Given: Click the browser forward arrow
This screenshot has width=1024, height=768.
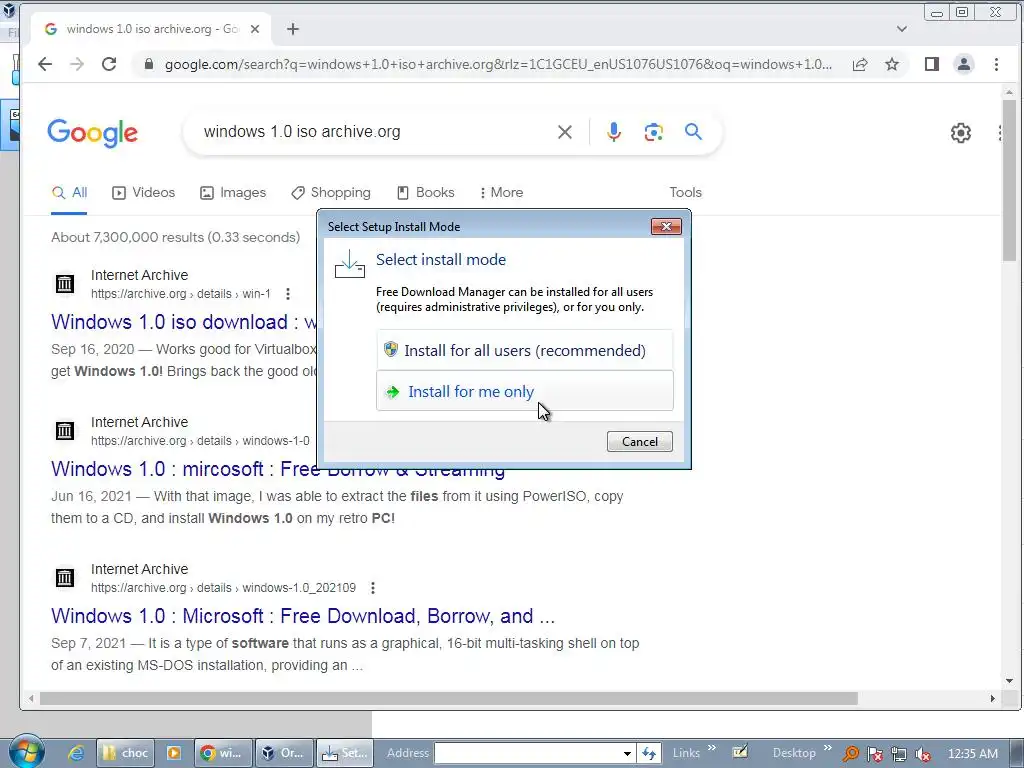Looking at the screenshot, I should (x=77, y=64).
